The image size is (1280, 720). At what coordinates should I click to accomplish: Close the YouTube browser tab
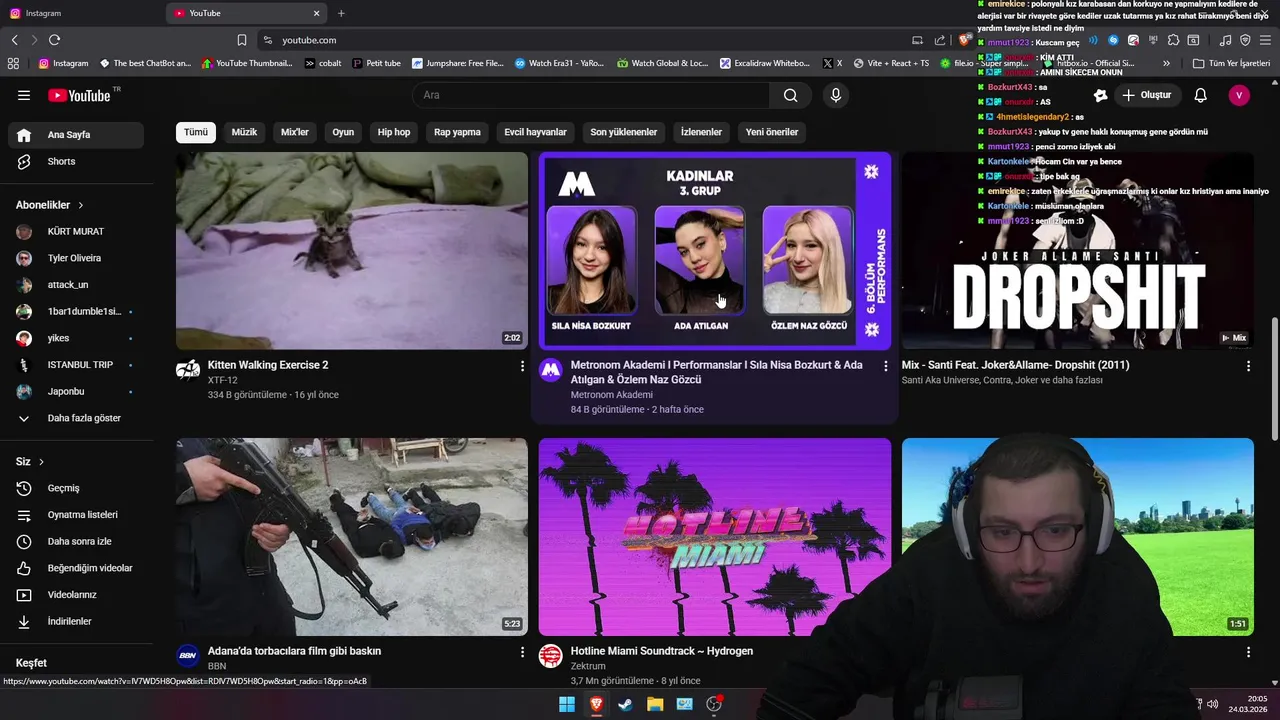point(317,13)
